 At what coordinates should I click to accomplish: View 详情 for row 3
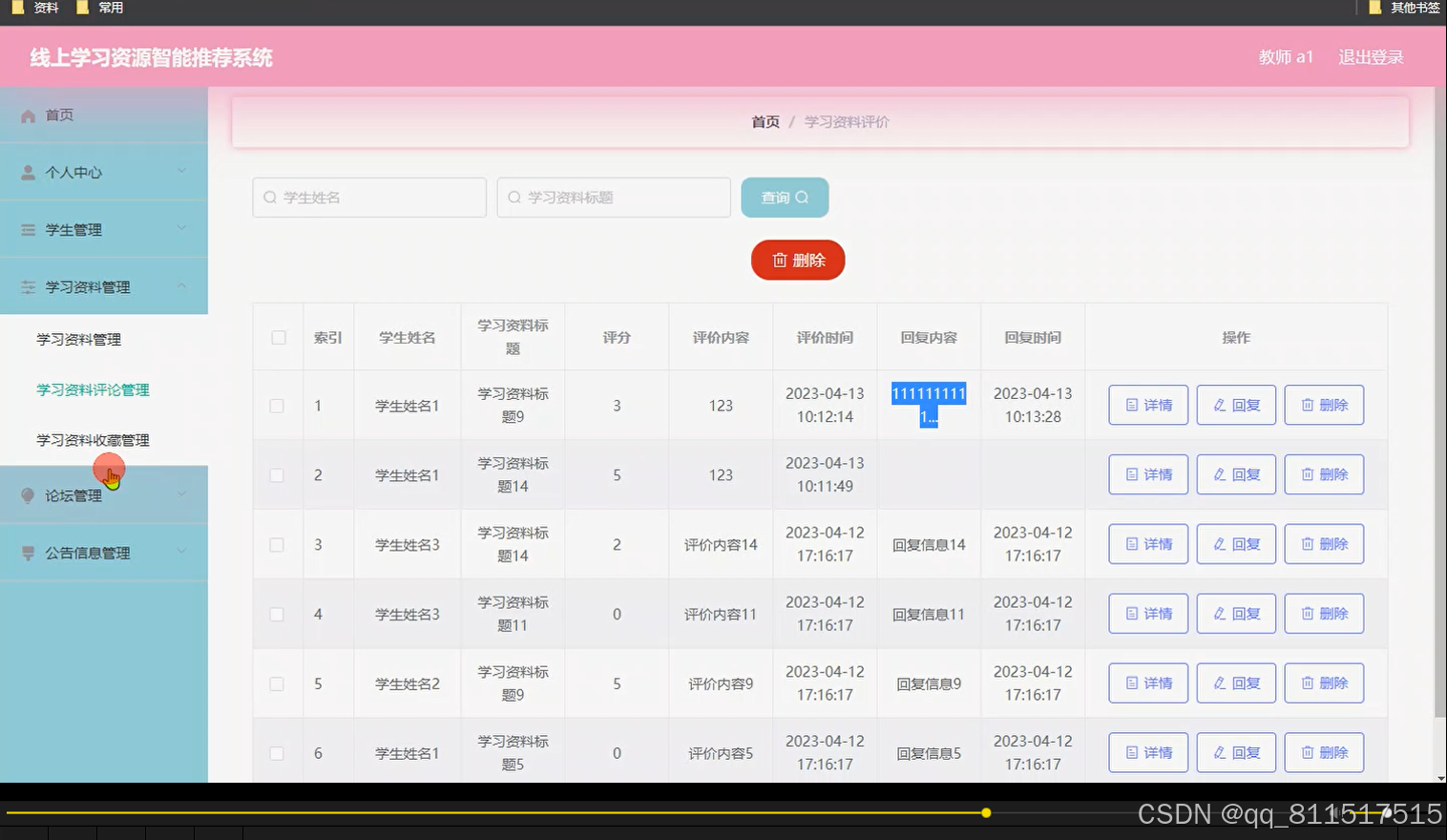coord(1148,544)
